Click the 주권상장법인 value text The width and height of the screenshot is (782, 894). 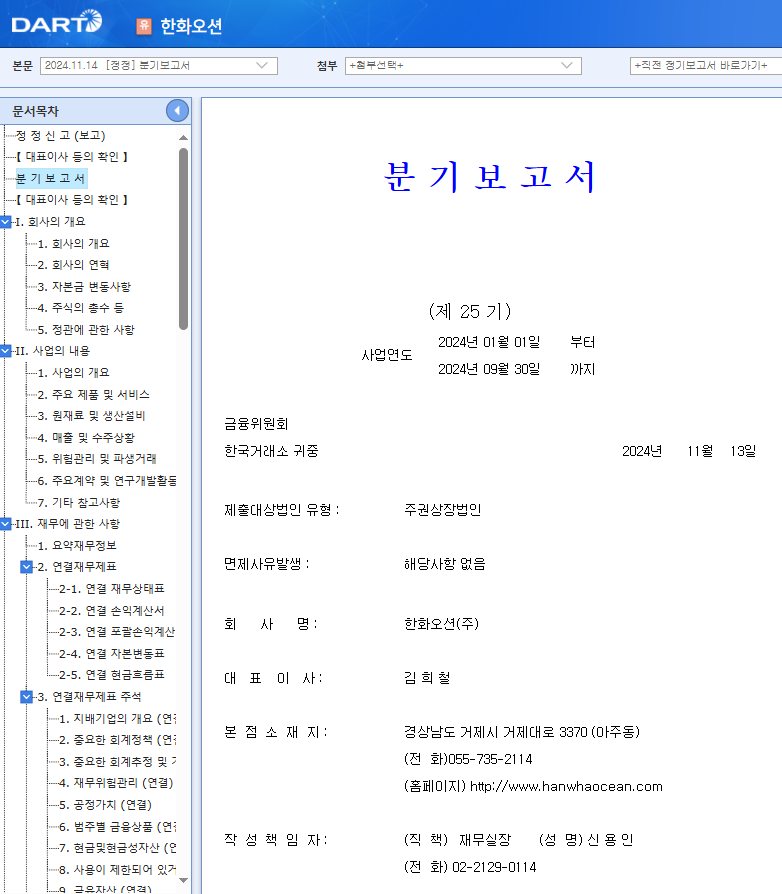pyautogui.click(x=442, y=510)
